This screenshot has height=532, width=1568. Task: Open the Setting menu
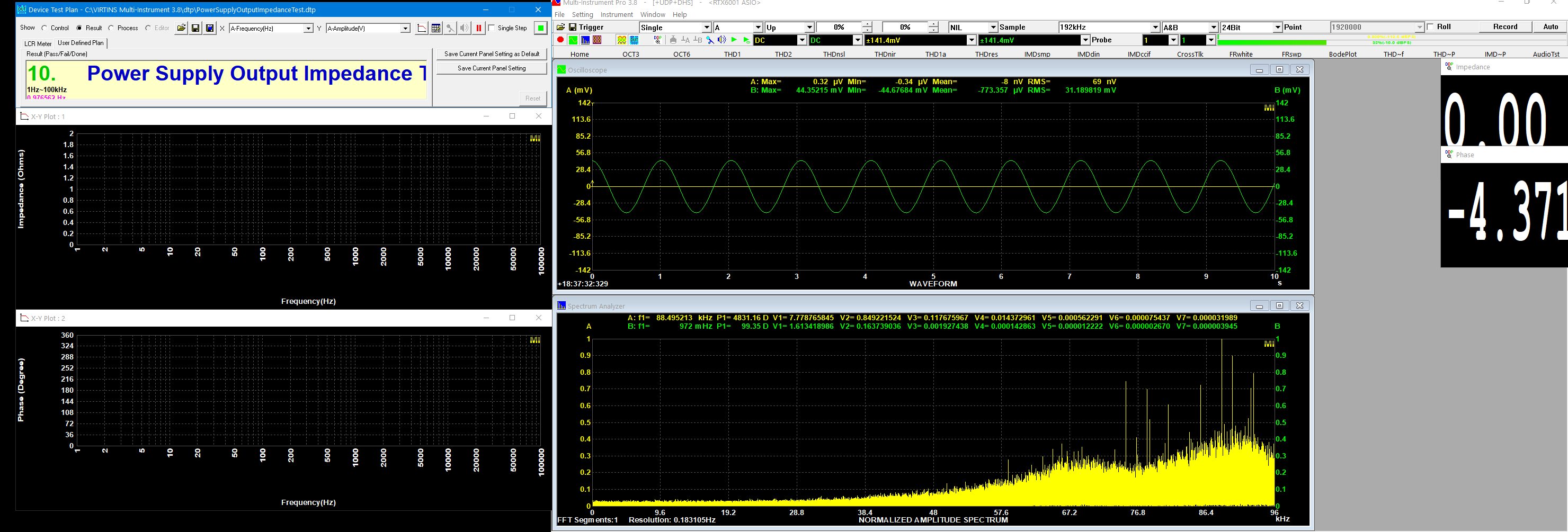coord(582,15)
